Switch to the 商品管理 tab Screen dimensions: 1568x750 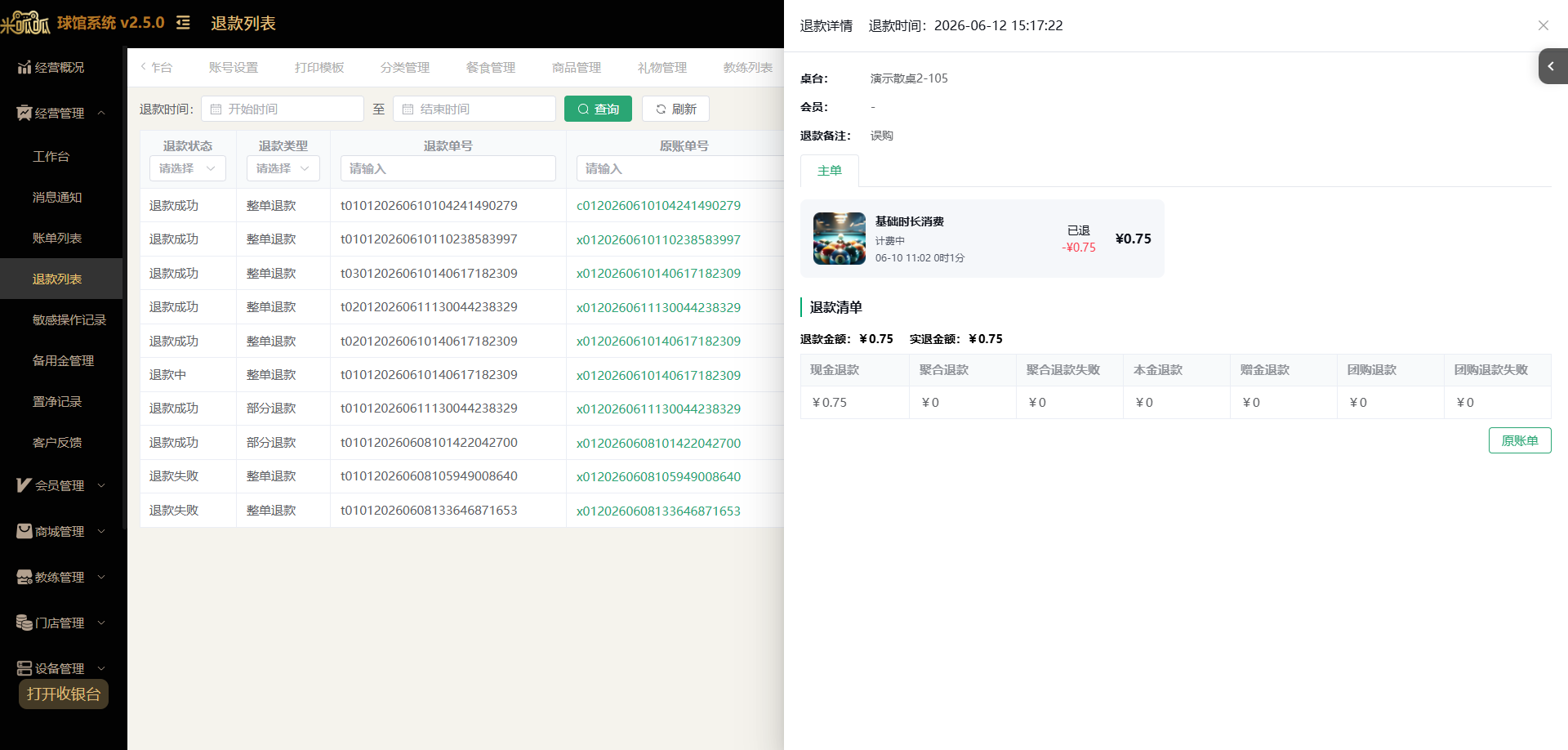(577, 68)
